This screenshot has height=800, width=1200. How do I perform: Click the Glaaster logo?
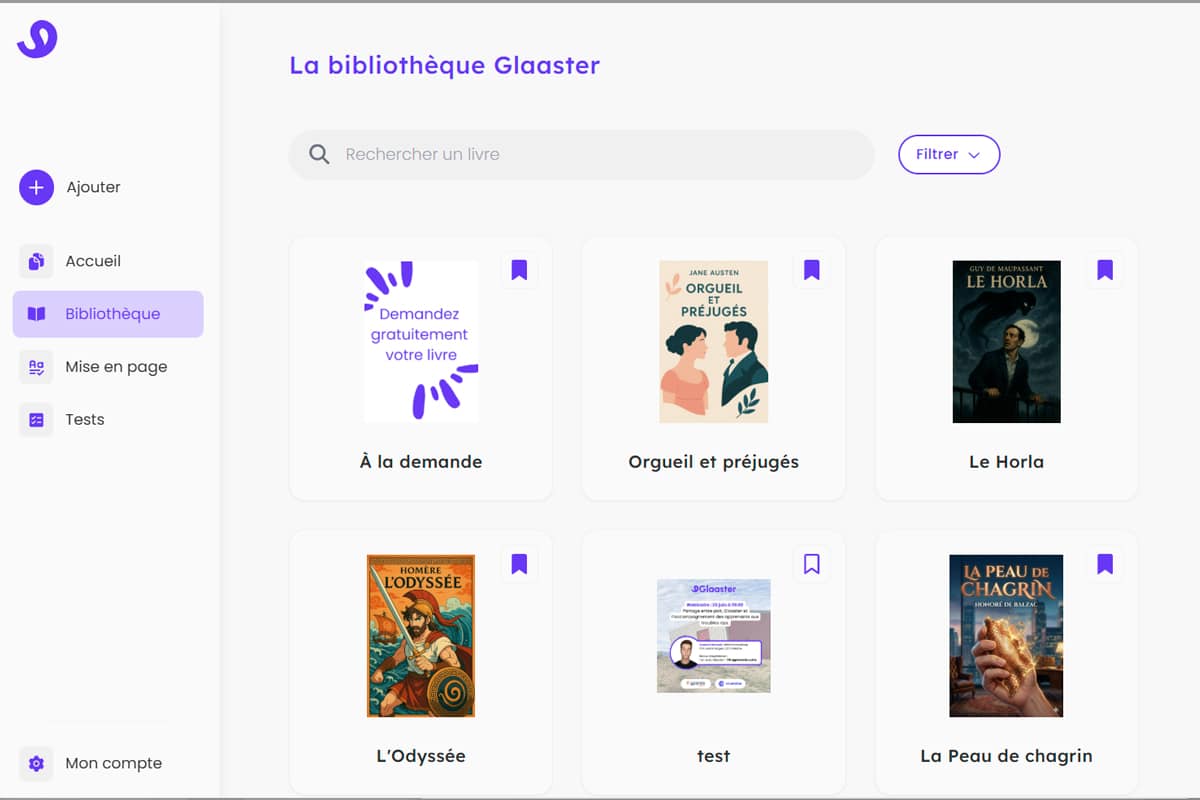37,39
